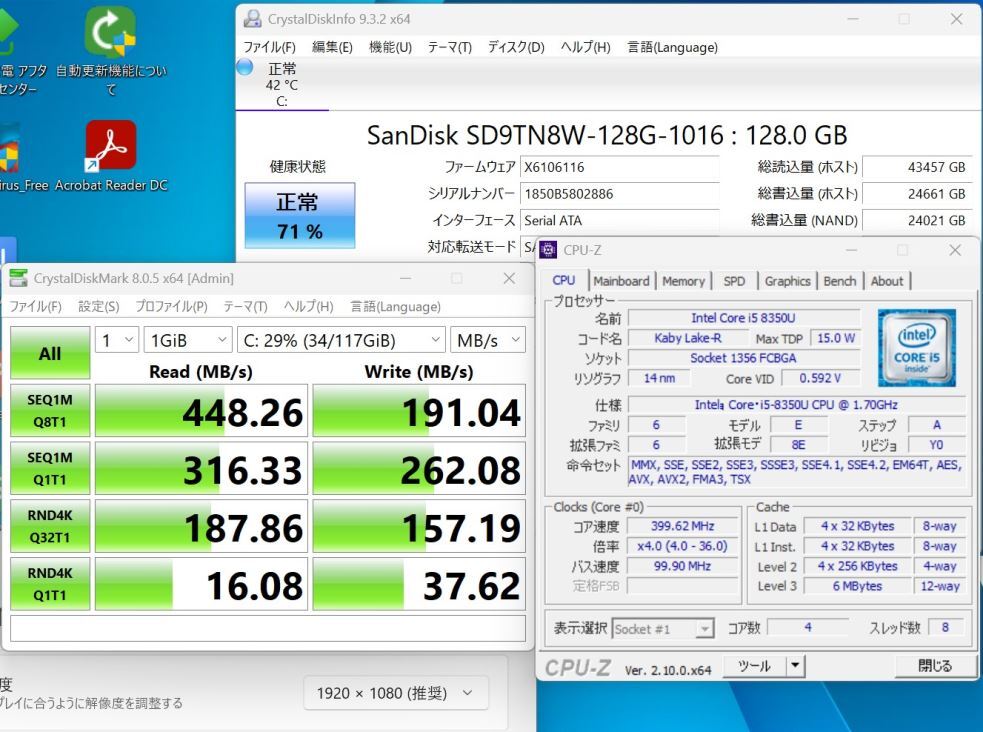
Task: Click the CrystalDiskInfo title bar icon
Action: pyautogui.click(x=252, y=19)
